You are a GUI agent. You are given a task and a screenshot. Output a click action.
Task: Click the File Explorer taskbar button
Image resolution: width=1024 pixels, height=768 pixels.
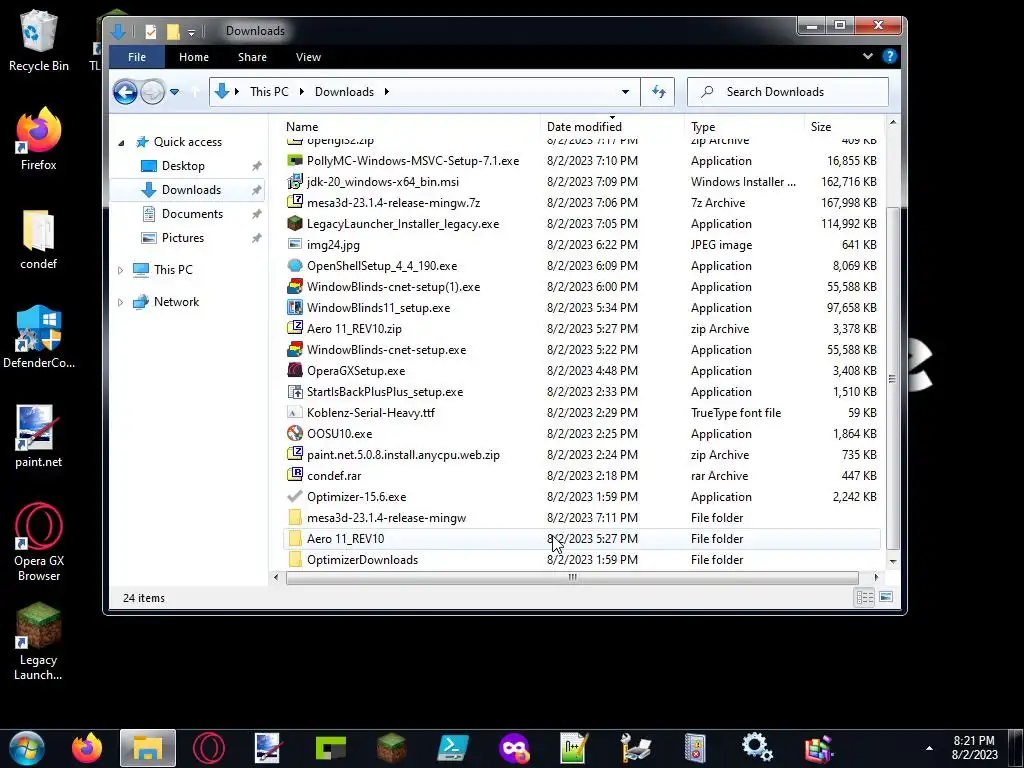pos(148,748)
